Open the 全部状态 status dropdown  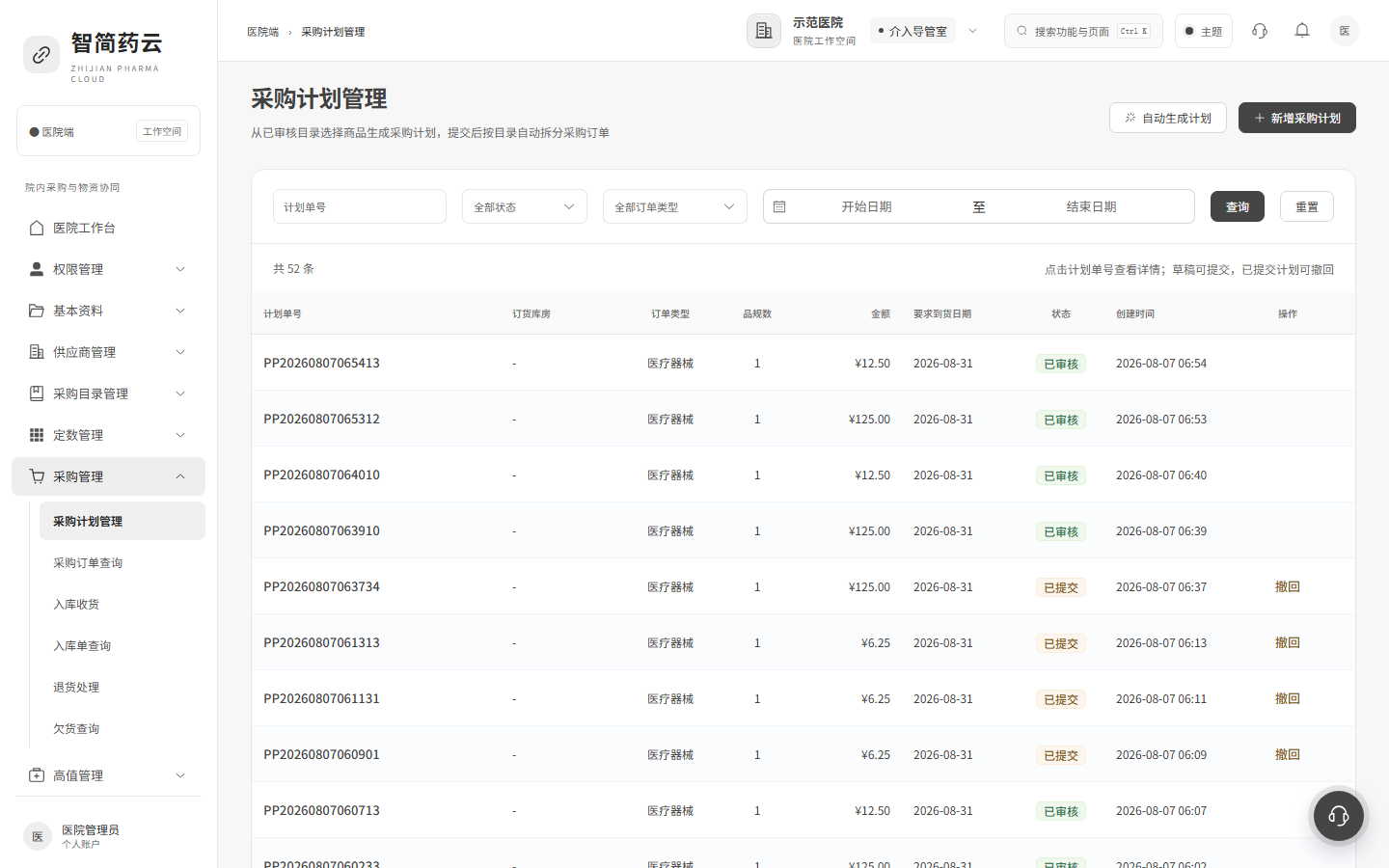[x=525, y=206]
